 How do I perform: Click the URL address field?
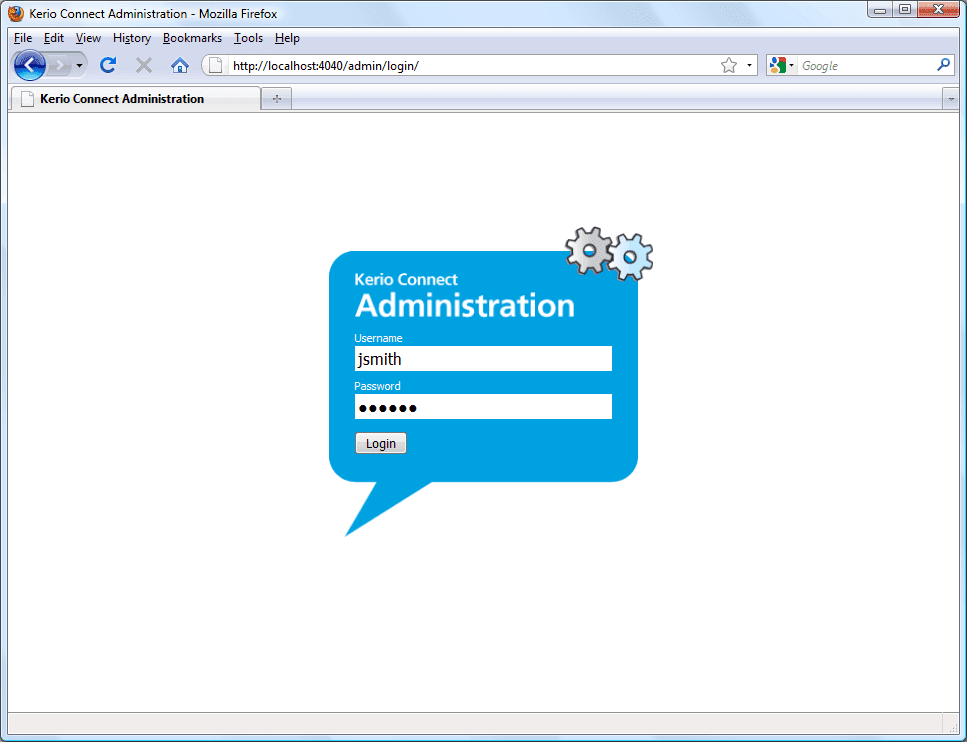[x=472, y=65]
